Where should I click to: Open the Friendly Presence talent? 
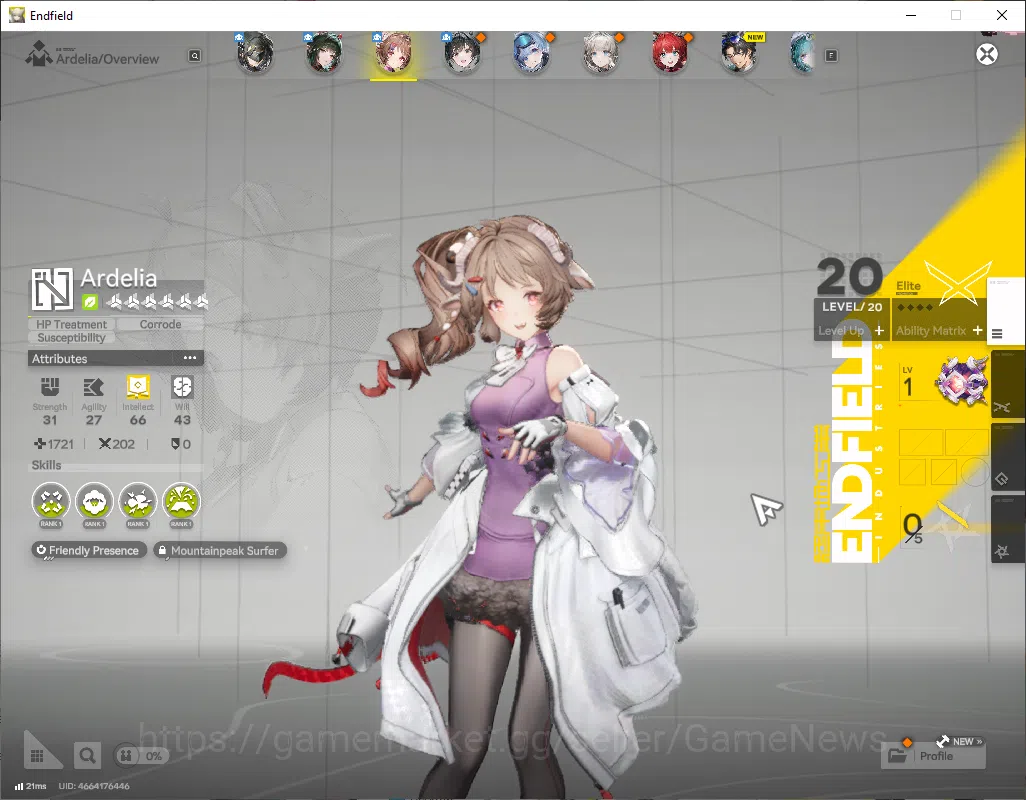tap(88, 550)
